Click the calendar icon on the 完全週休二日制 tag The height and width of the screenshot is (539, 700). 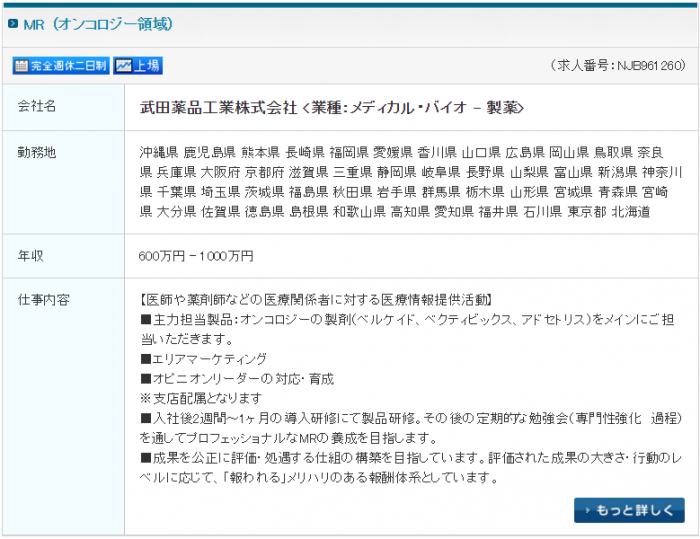pyautogui.click(x=21, y=66)
